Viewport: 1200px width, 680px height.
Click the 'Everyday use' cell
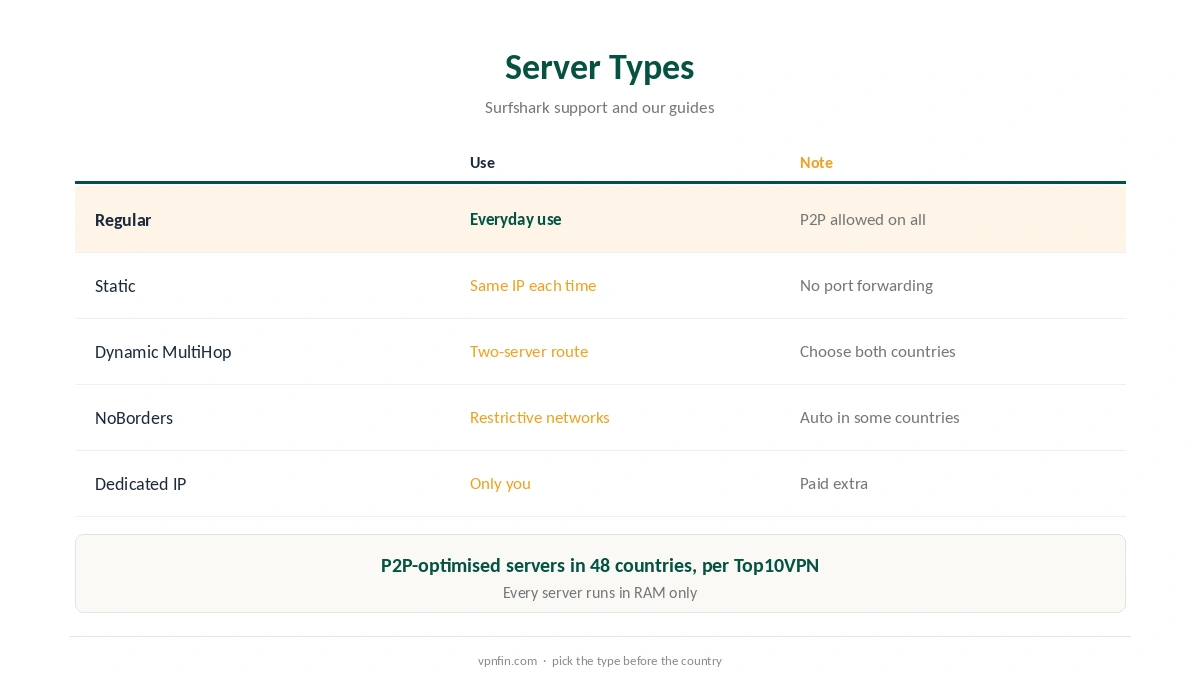515,219
